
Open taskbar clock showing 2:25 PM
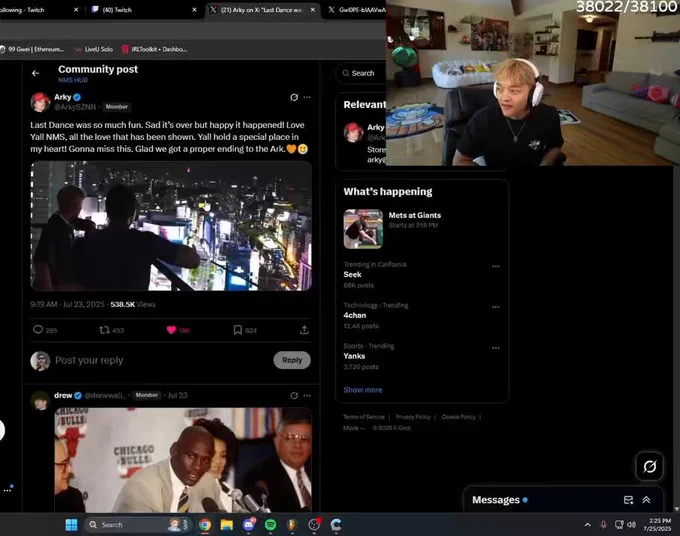pyautogui.click(x=657, y=525)
